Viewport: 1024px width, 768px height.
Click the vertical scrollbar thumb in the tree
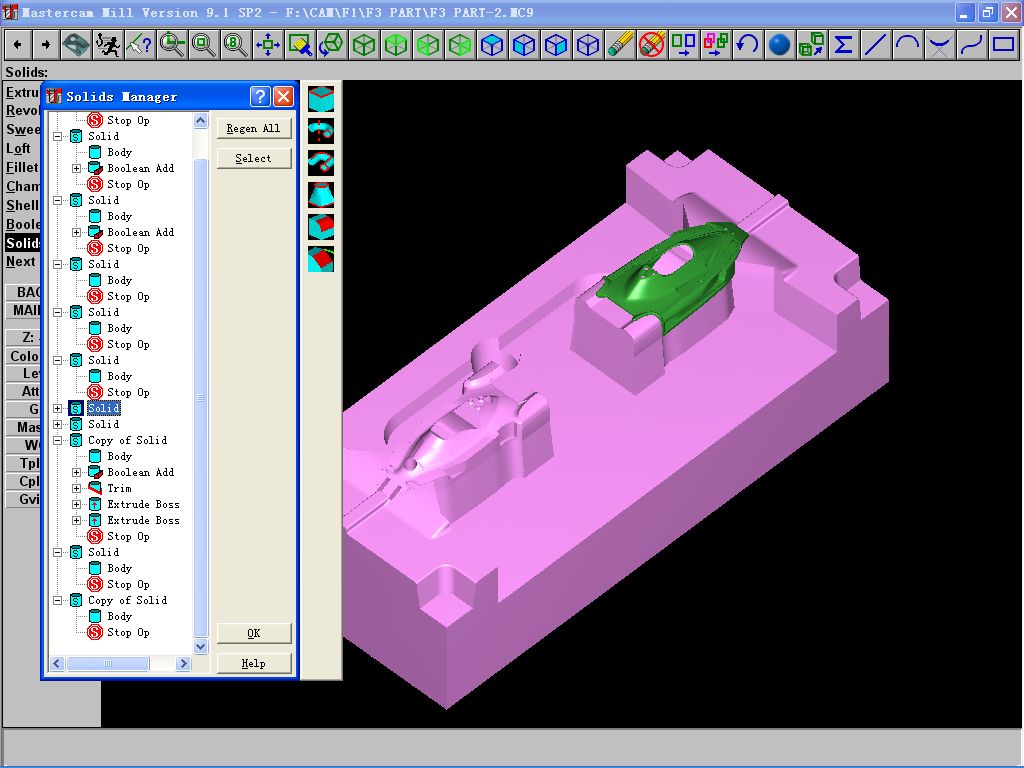coord(200,398)
